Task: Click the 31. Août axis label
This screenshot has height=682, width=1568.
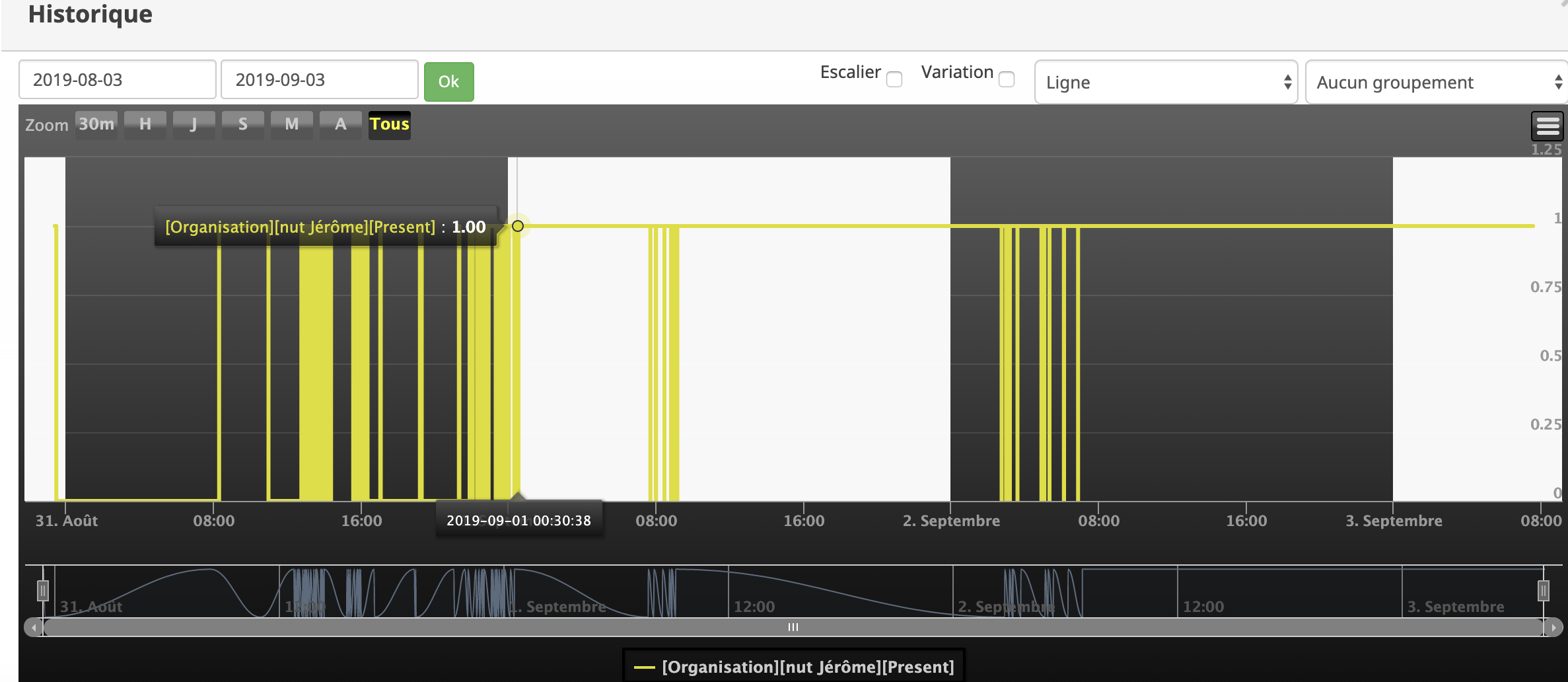Action: point(67,521)
